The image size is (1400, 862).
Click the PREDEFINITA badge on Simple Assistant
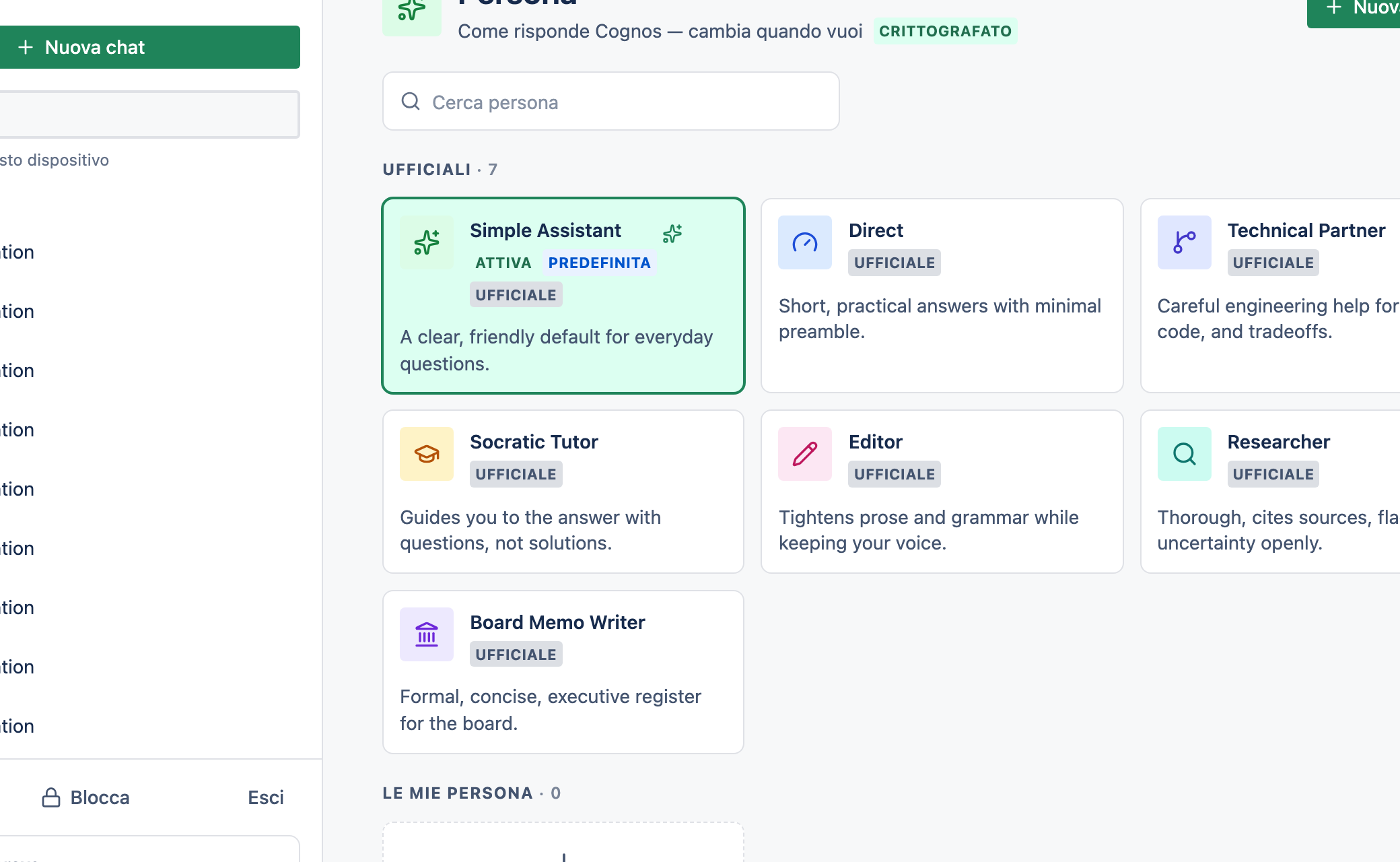tap(599, 263)
